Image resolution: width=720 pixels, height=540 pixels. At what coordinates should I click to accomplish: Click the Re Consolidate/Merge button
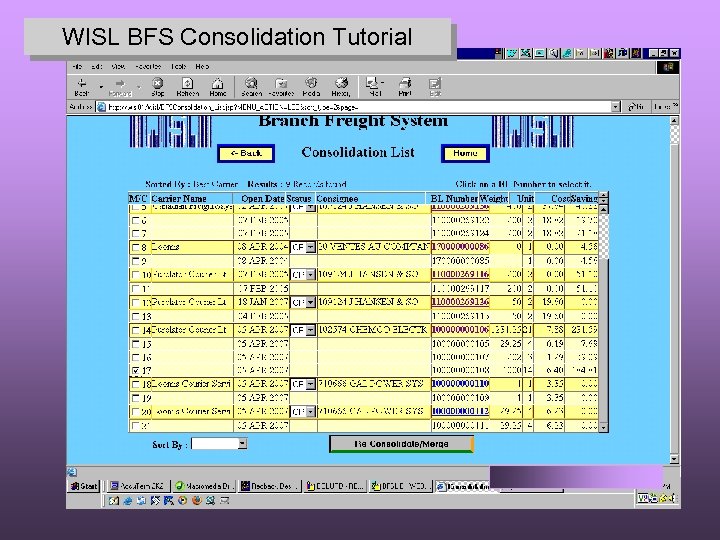(401, 444)
